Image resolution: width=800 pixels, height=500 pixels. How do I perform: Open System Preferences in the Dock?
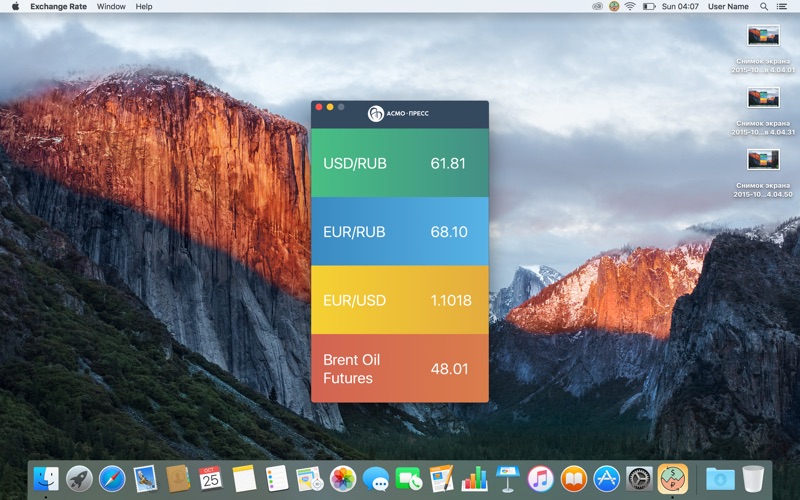(x=639, y=479)
